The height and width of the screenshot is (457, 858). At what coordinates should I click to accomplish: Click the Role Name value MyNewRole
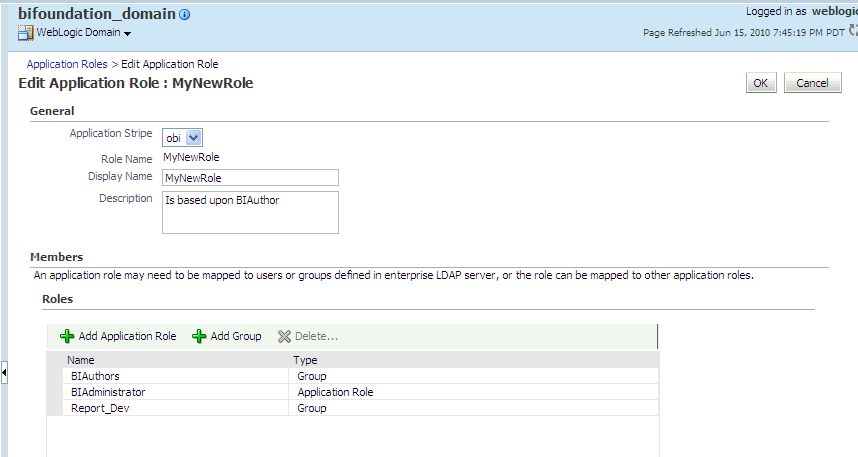pyautogui.click(x=192, y=157)
